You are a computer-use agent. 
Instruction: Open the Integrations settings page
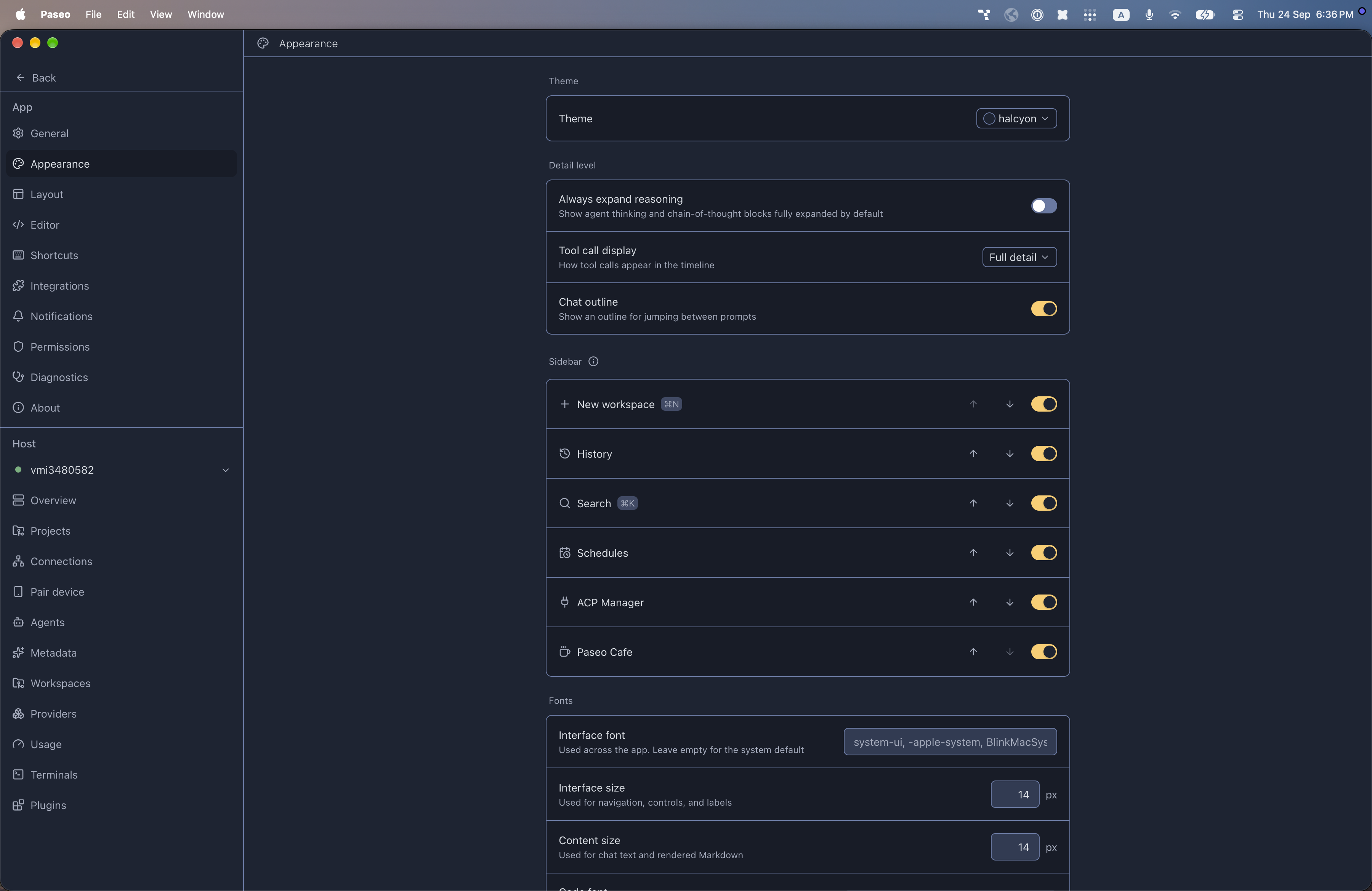click(122, 286)
